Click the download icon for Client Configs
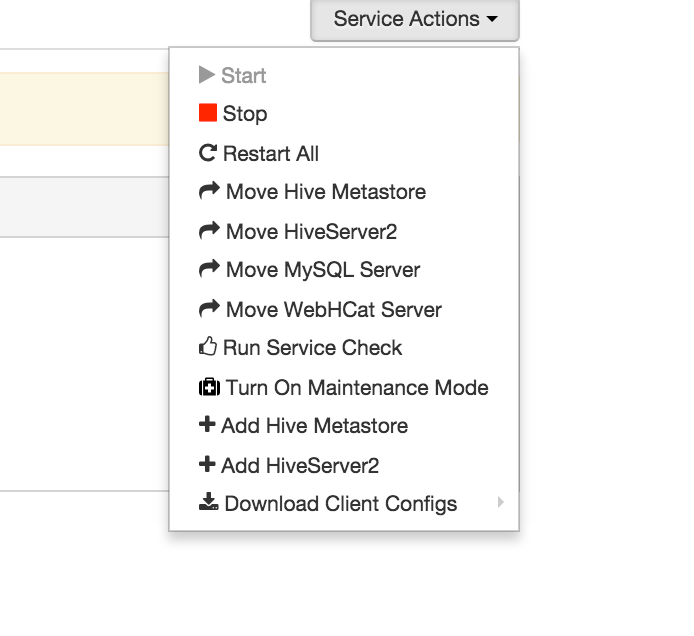The width and height of the screenshot is (694, 636). click(208, 503)
